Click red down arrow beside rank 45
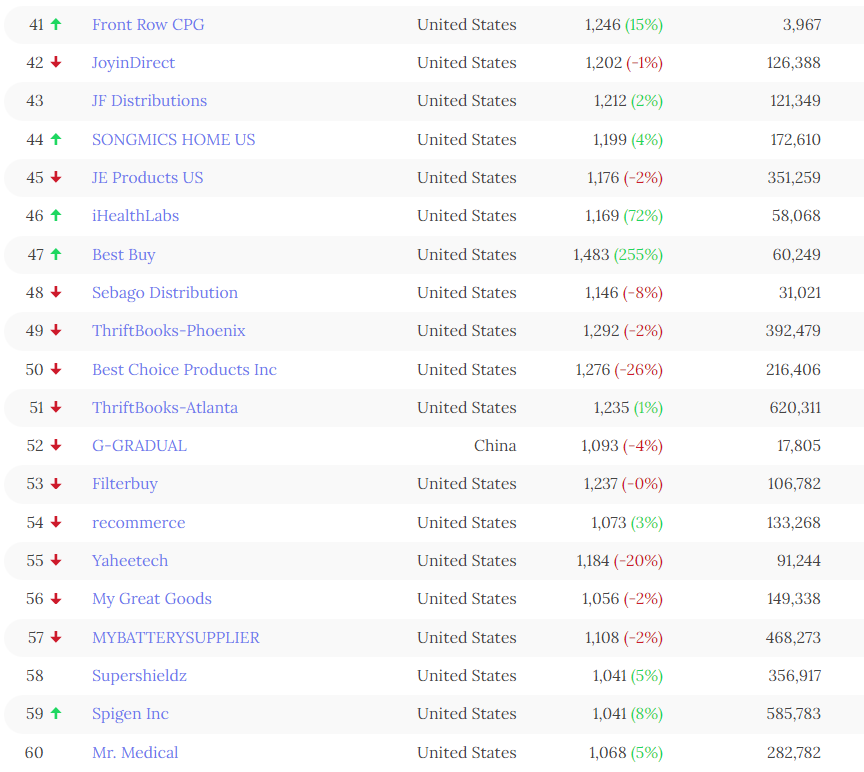This screenshot has width=864, height=772. [x=56, y=177]
